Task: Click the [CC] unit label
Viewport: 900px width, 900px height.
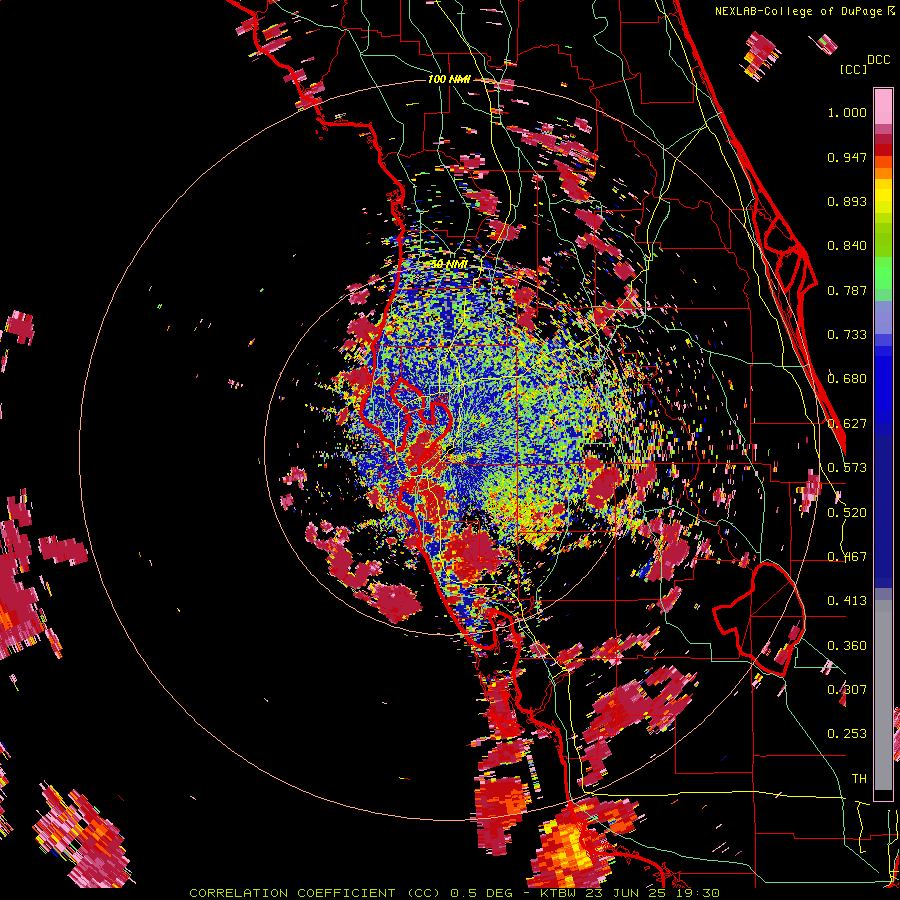Action: 853,69
